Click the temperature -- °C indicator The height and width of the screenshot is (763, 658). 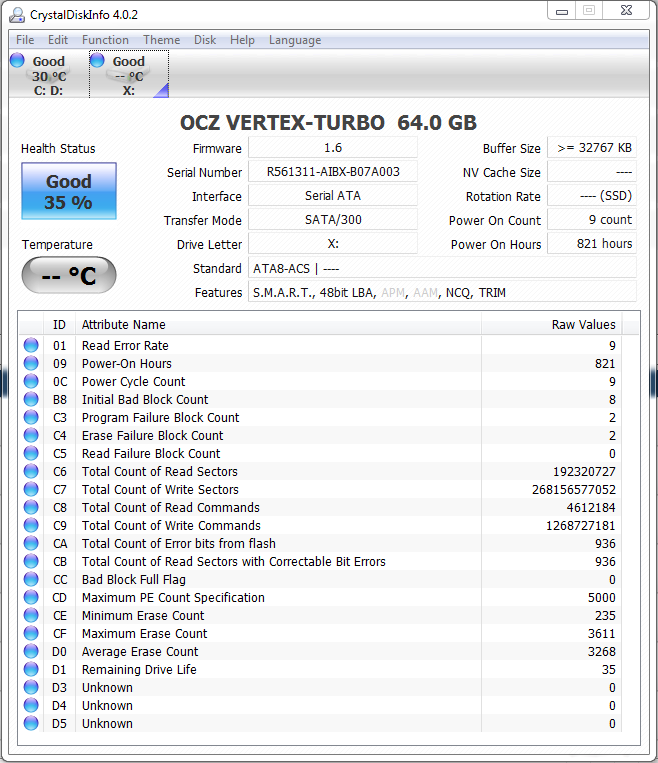pyautogui.click(x=69, y=275)
